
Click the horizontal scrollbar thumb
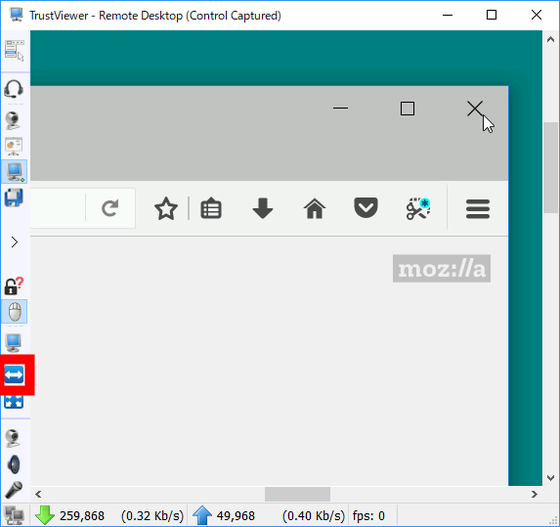click(x=297, y=494)
